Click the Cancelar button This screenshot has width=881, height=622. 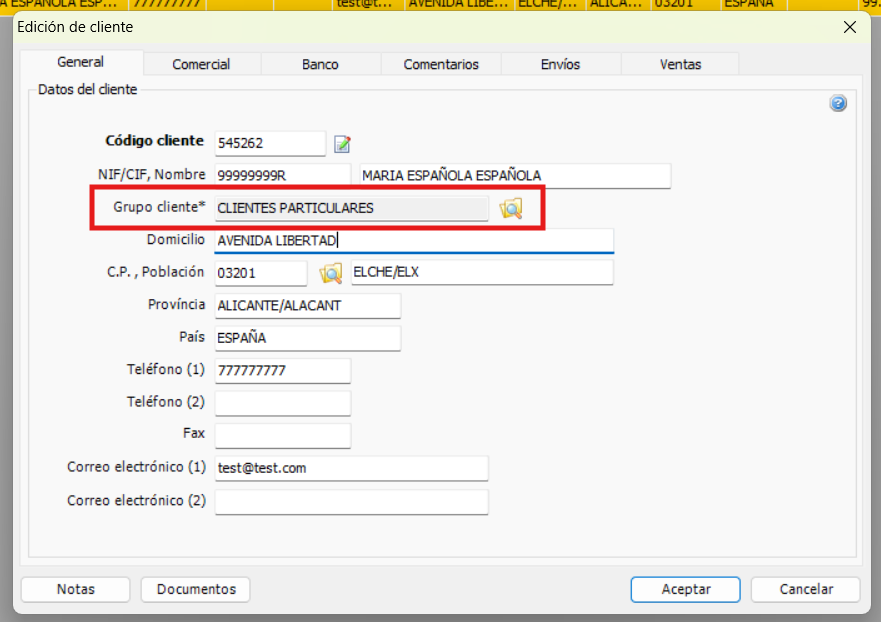point(805,589)
